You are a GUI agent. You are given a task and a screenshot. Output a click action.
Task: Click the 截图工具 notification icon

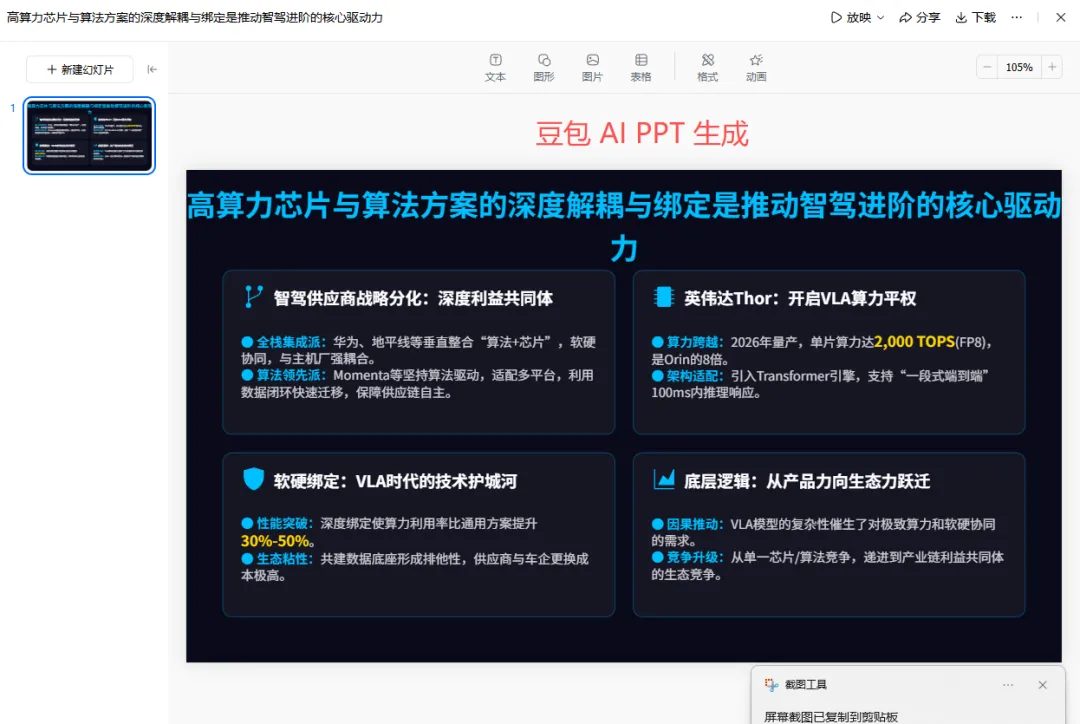[771, 684]
